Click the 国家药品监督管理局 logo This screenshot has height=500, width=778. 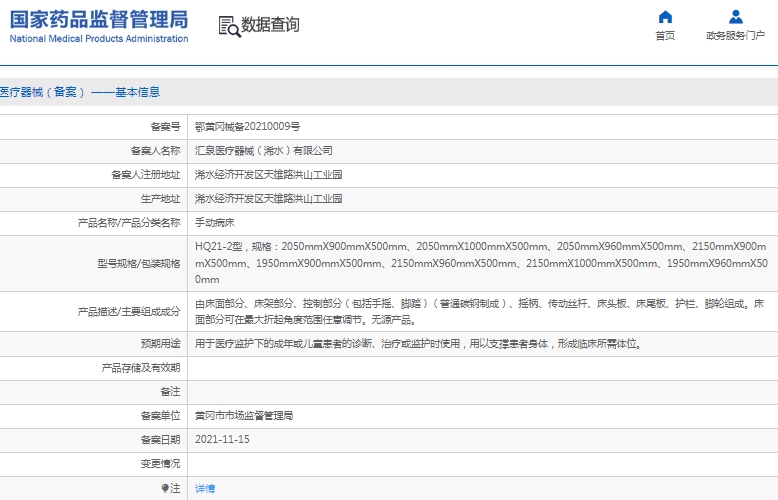(99, 20)
